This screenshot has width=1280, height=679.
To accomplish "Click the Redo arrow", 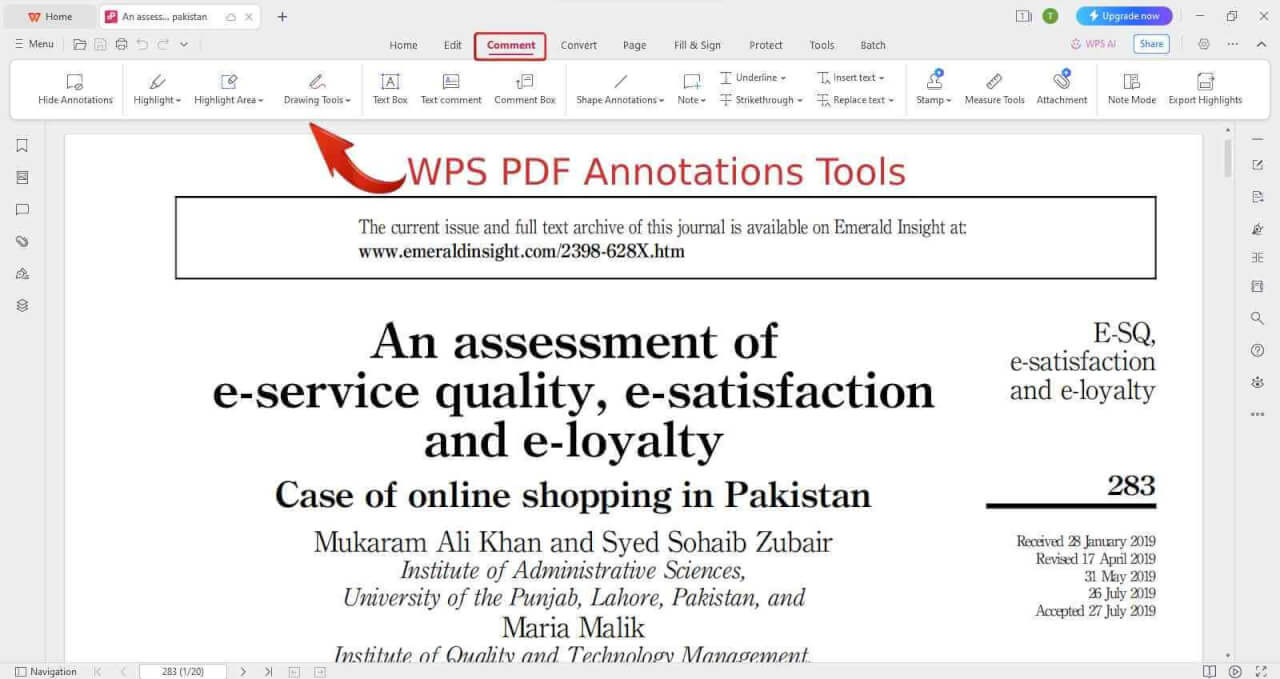I will point(163,44).
